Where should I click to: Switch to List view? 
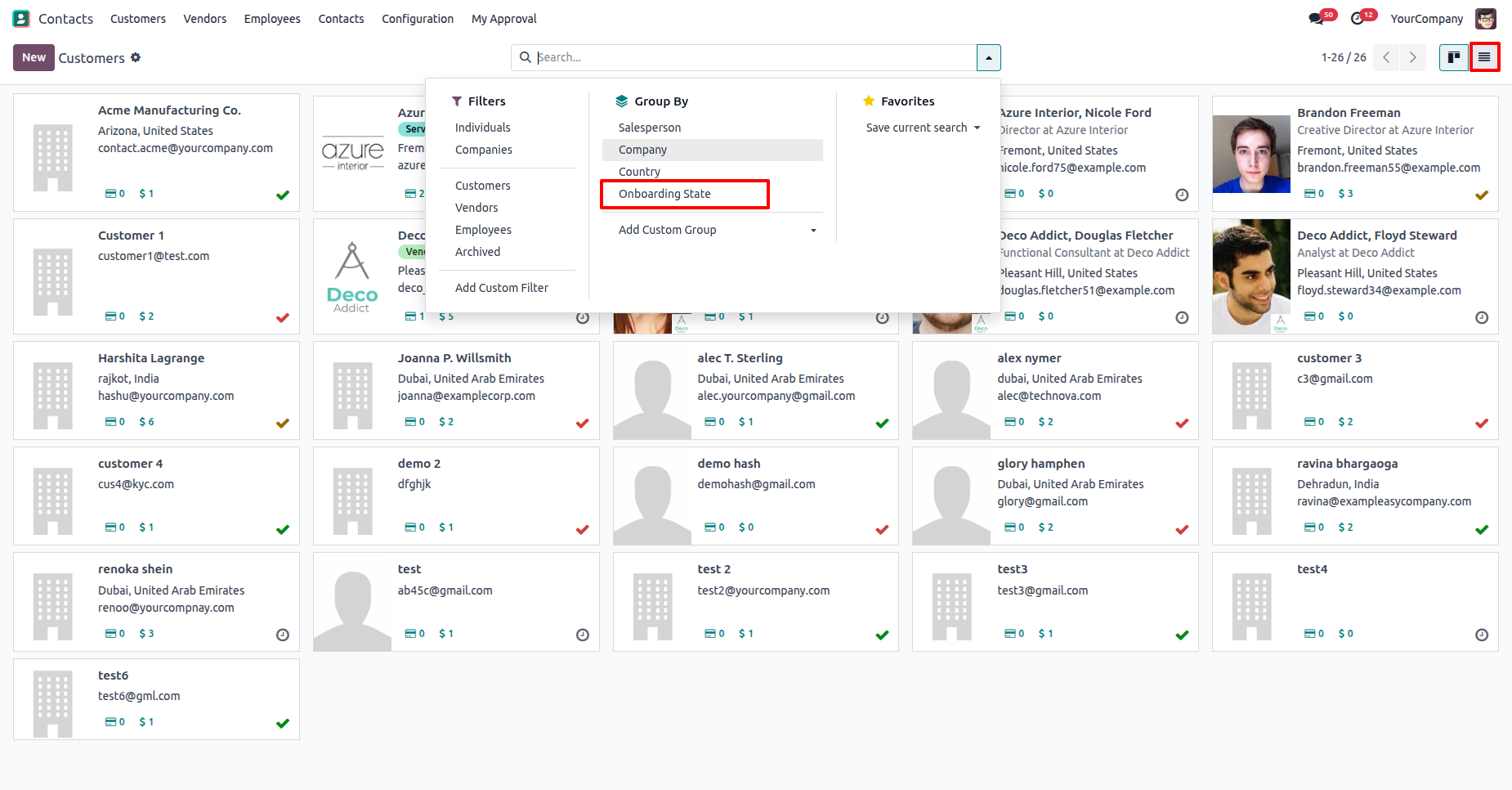pos(1484,57)
